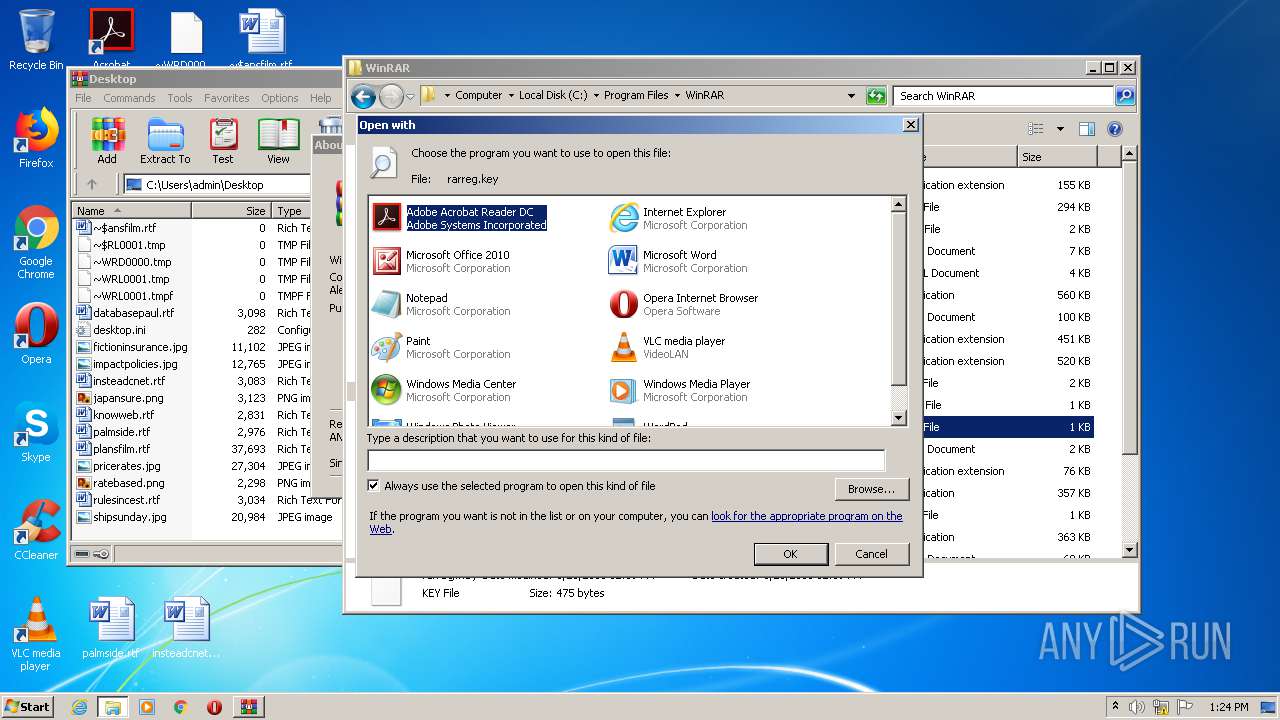
Task: Click the Explorer refresh button
Action: pyautogui.click(x=876, y=96)
